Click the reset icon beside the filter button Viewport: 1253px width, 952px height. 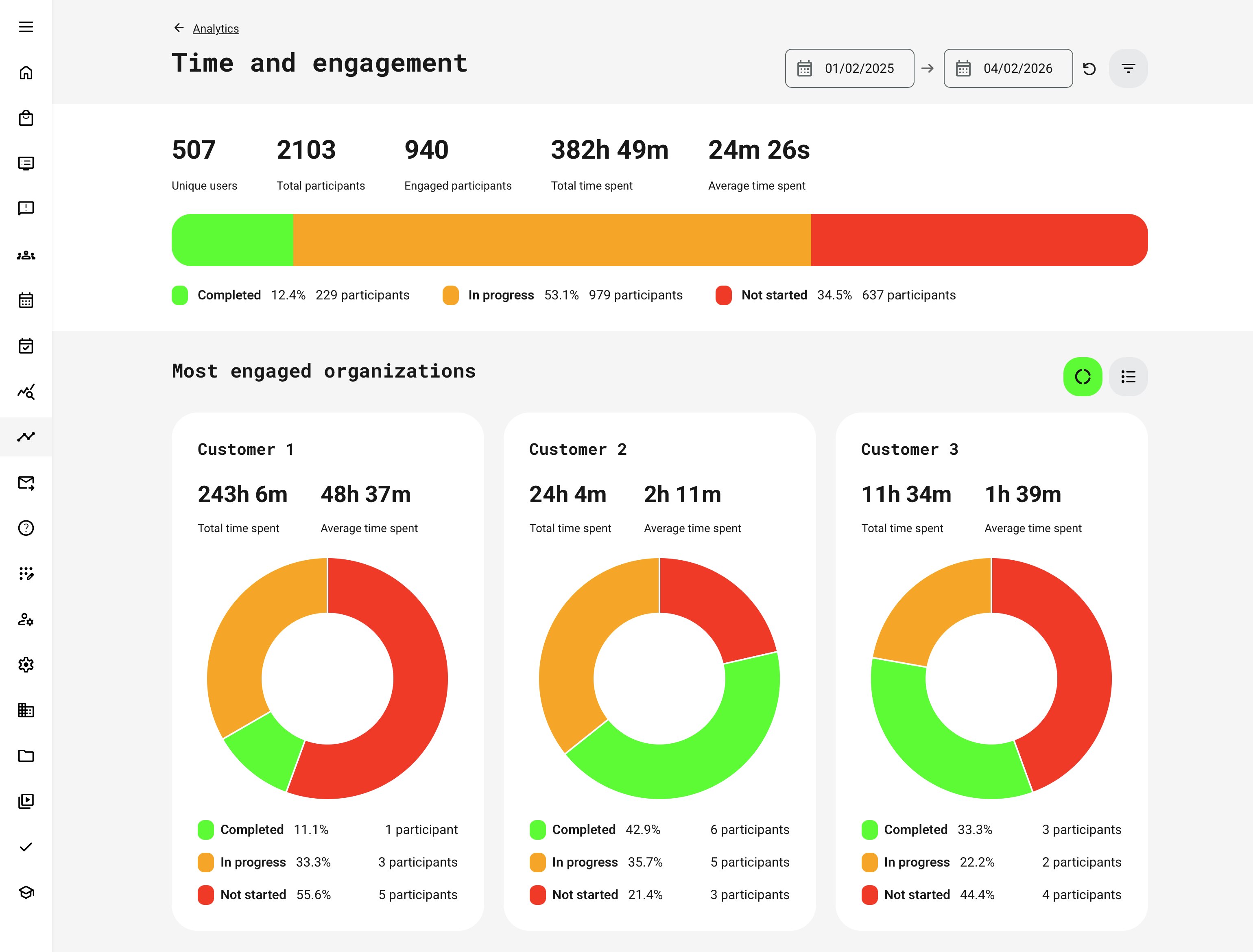click(x=1090, y=68)
